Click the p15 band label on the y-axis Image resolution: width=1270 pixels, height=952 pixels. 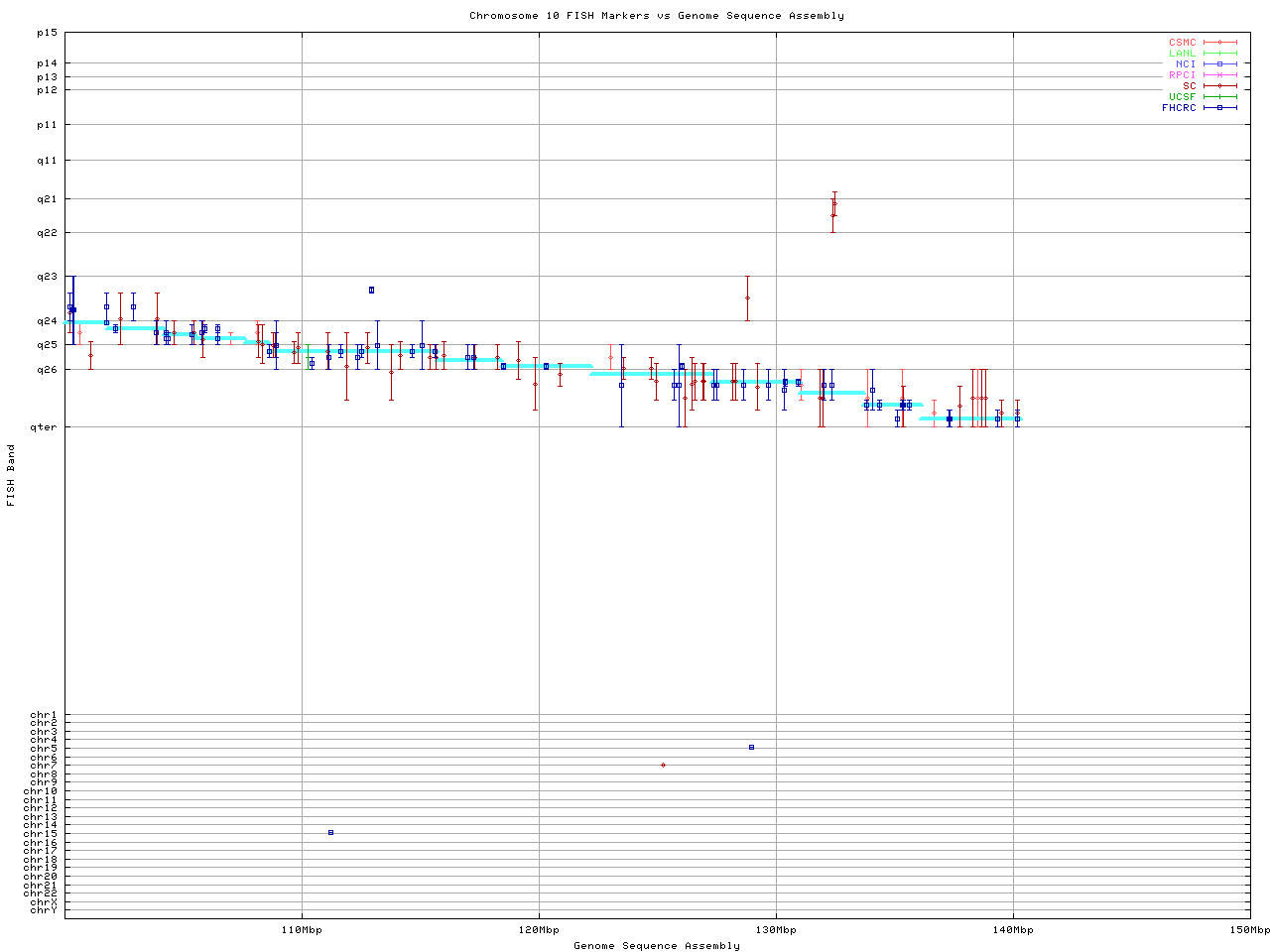47,33
